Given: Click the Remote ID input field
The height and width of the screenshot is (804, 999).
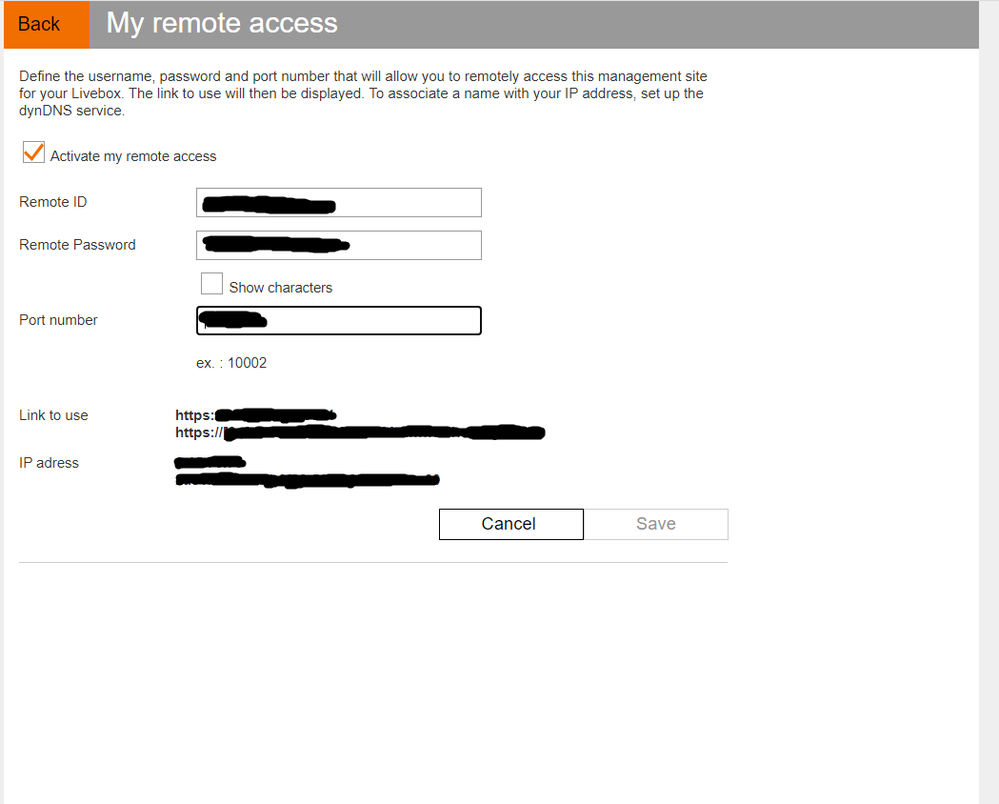Looking at the screenshot, I should click(338, 202).
